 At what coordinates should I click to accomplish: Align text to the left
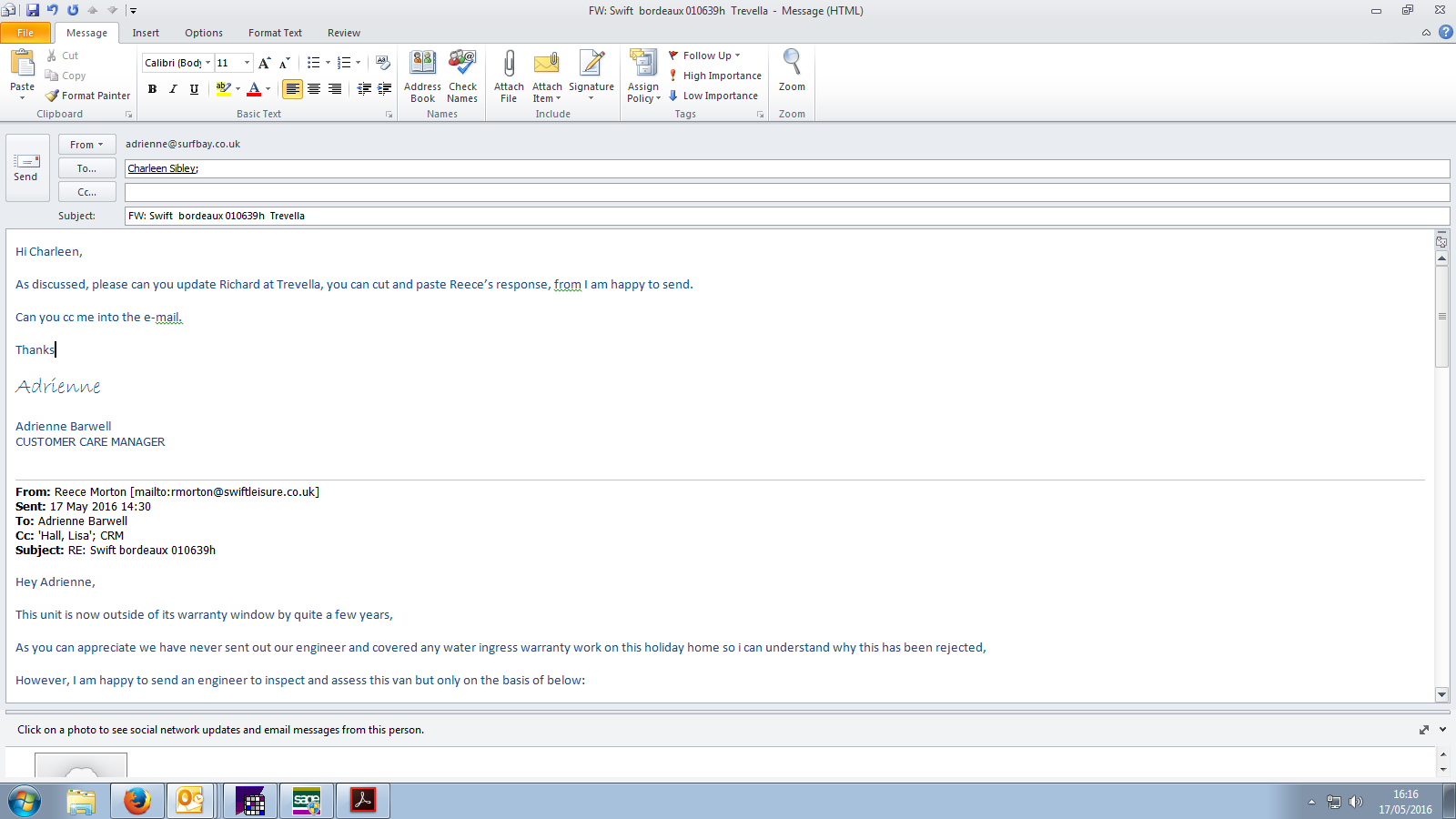(292, 88)
